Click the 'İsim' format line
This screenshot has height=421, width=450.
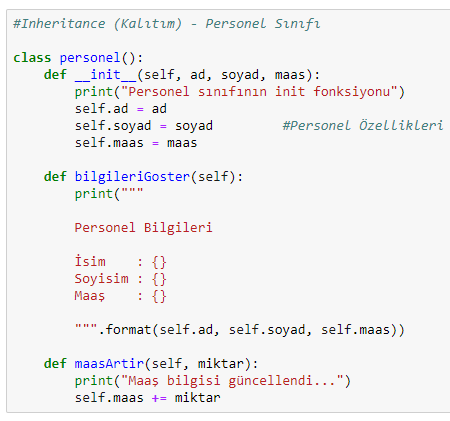(120, 262)
